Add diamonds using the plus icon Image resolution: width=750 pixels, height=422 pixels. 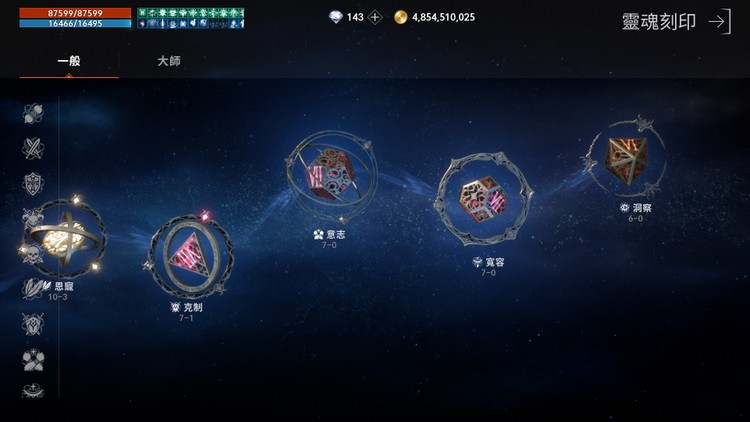(375, 18)
